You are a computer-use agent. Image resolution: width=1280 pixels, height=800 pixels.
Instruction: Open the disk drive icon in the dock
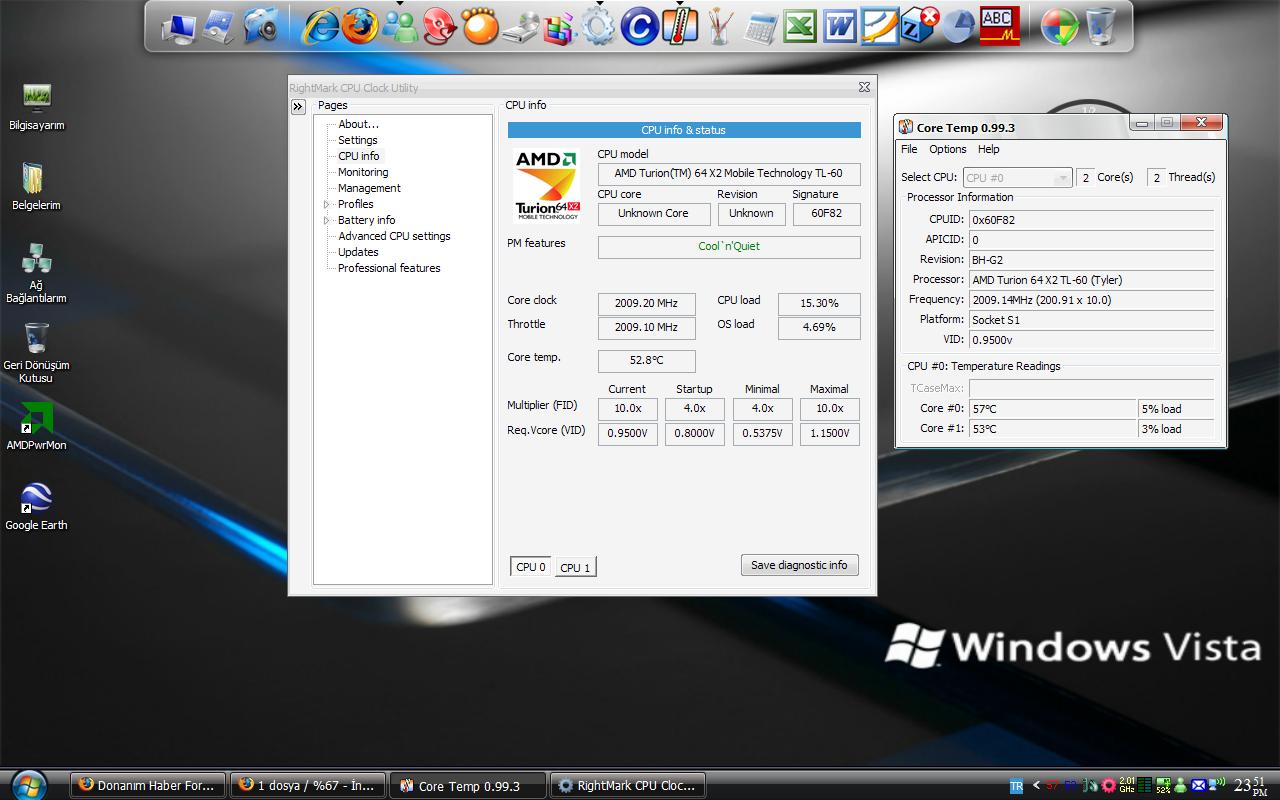520,27
